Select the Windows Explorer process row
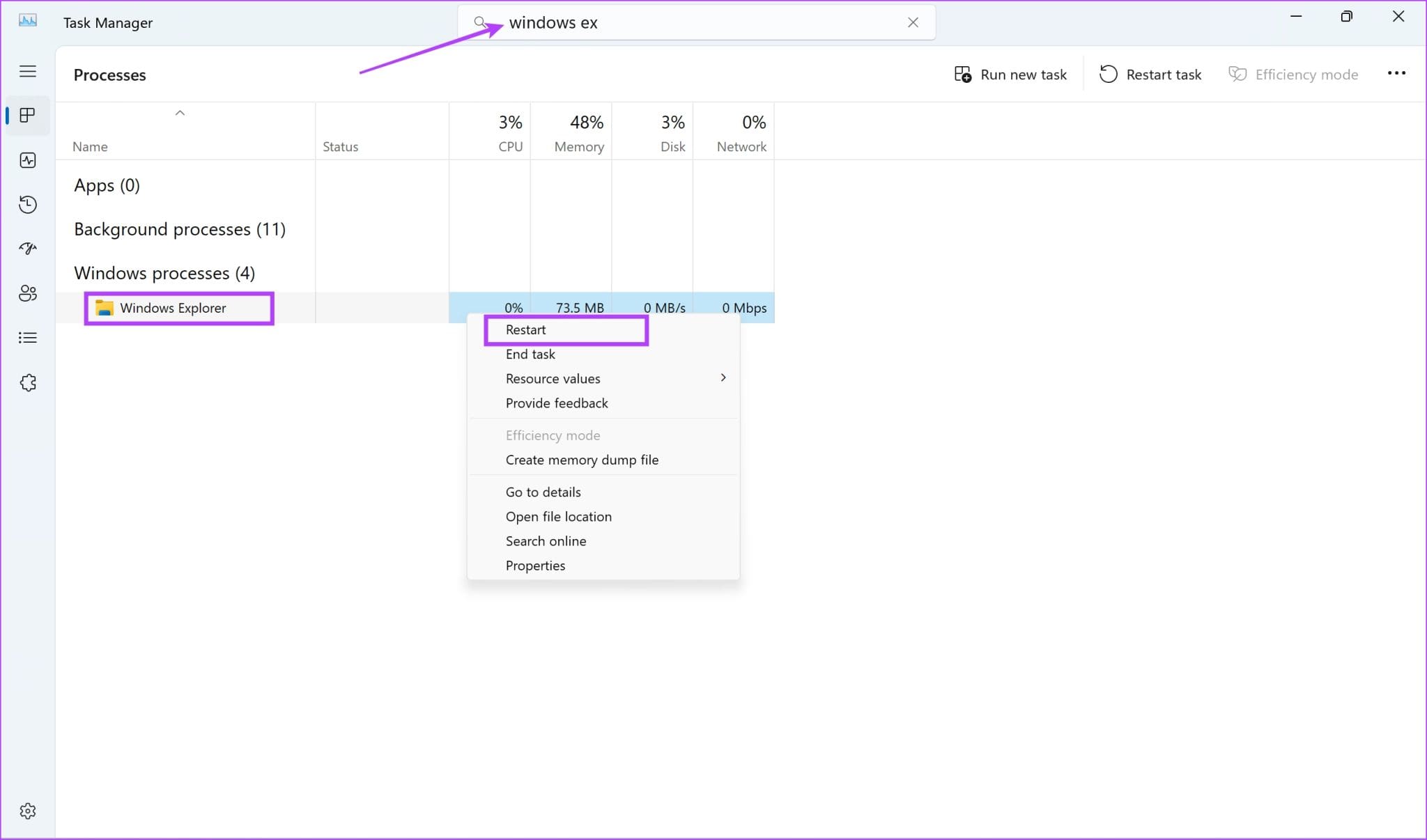 tap(172, 307)
